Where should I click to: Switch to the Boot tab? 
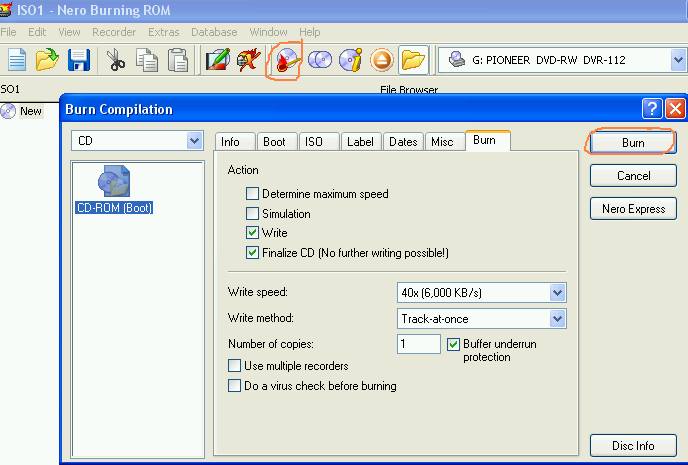[x=276, y=142]
